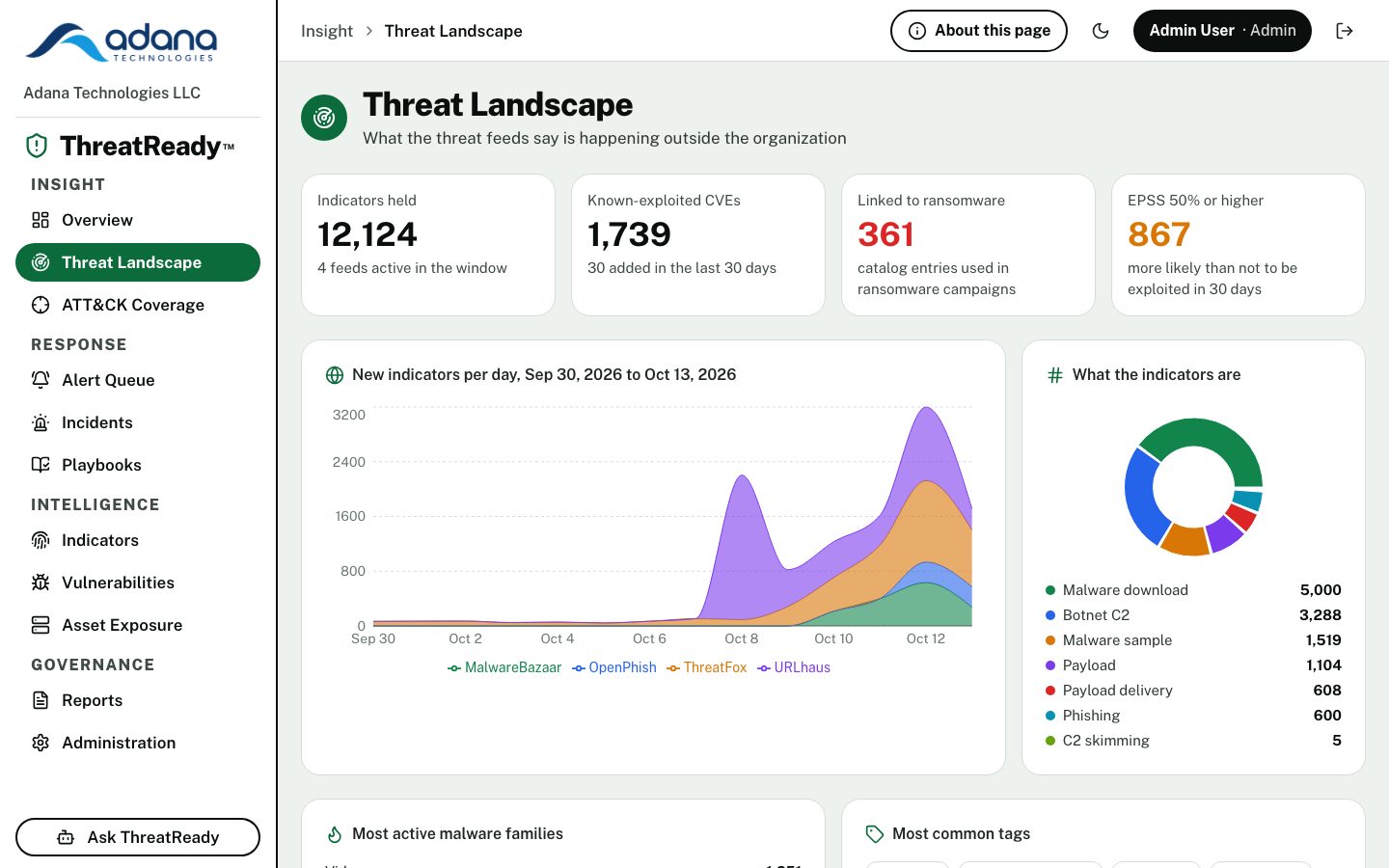Click the Indicators held card
The height and width of the screenshot is (868, 1389).
pyautogui.click(x=428, y=245)
